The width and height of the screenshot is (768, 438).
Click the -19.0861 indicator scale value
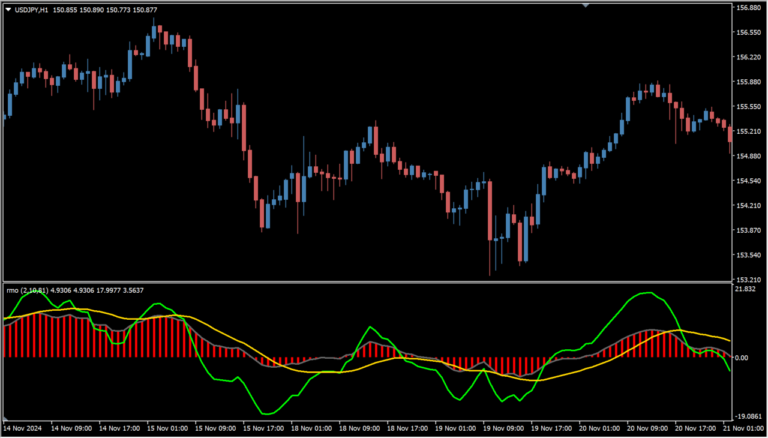(749, 416)
